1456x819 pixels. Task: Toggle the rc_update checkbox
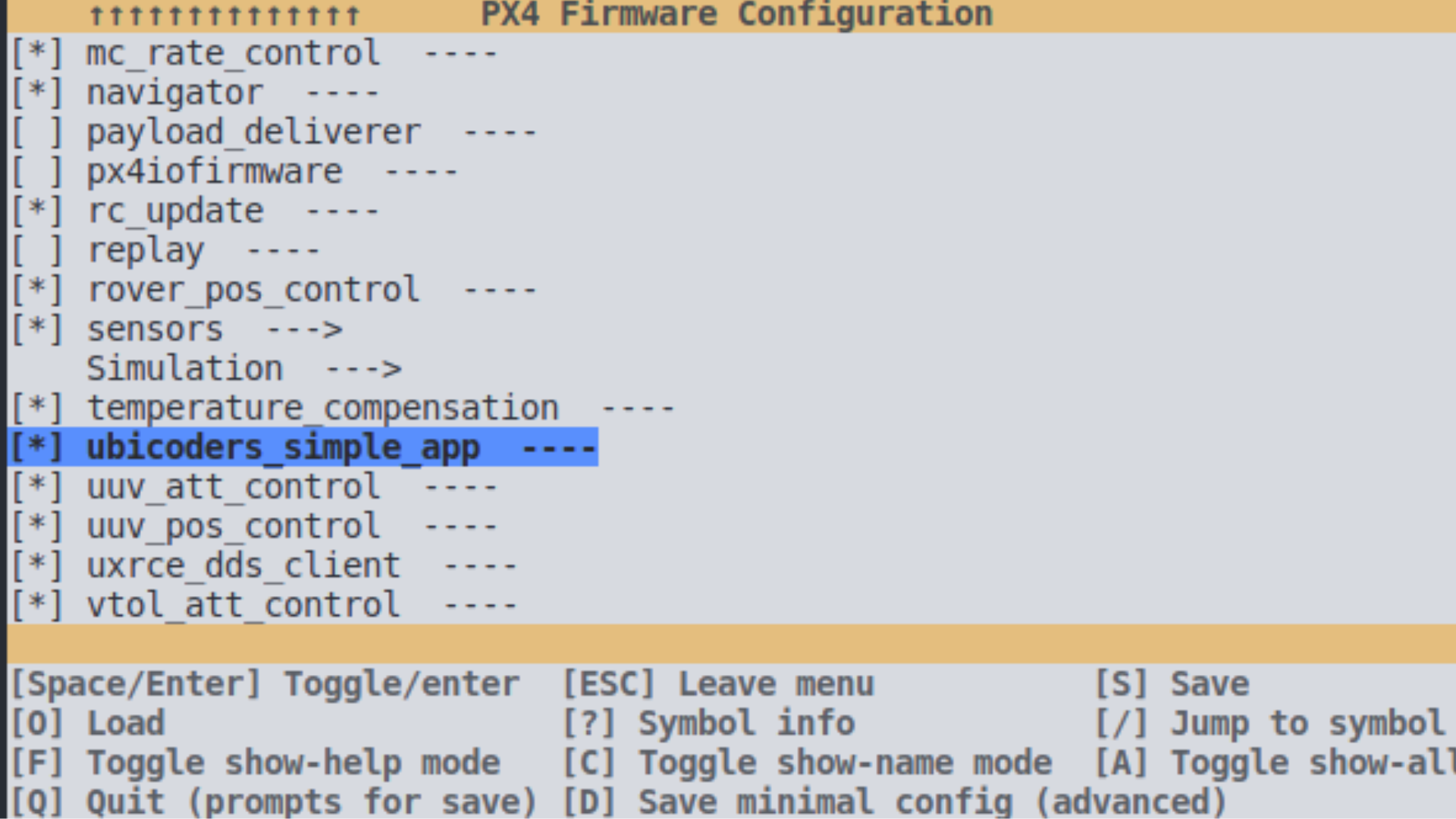(37, 212)
